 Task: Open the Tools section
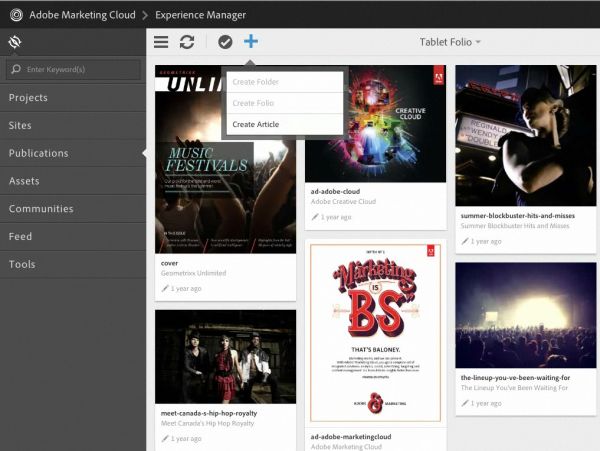pos(73,264)
